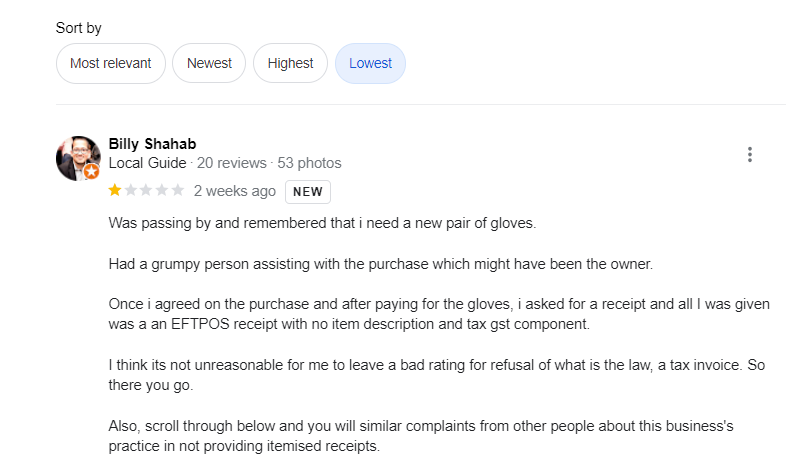806x460 pixels.
Task: Sort reviews by Most relevant
Action: click(x=110, y=63)
